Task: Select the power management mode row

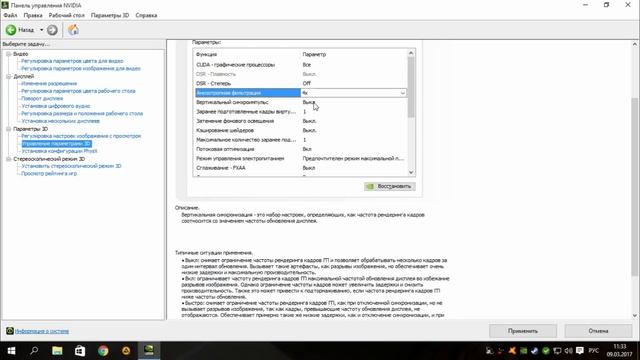Action: point(301,158)
